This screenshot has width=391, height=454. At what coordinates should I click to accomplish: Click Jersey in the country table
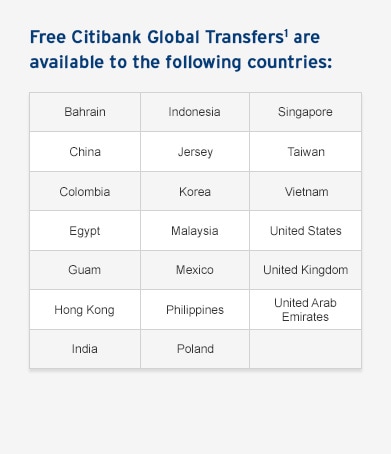point(195,152)
